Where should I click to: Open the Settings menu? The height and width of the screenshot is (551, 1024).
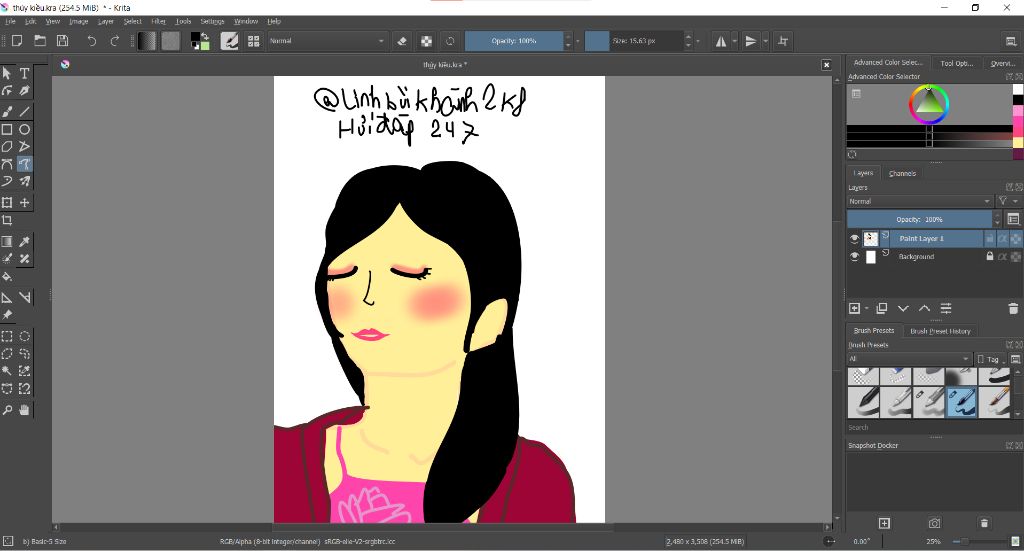pyautogui.click(x=212, y=22)
